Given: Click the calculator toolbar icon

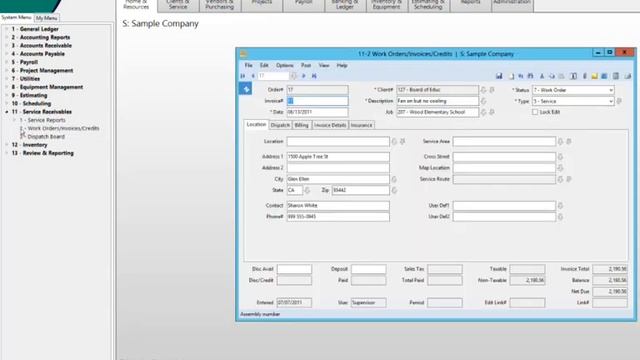Looking at the screenshot, I should (616, 76).
